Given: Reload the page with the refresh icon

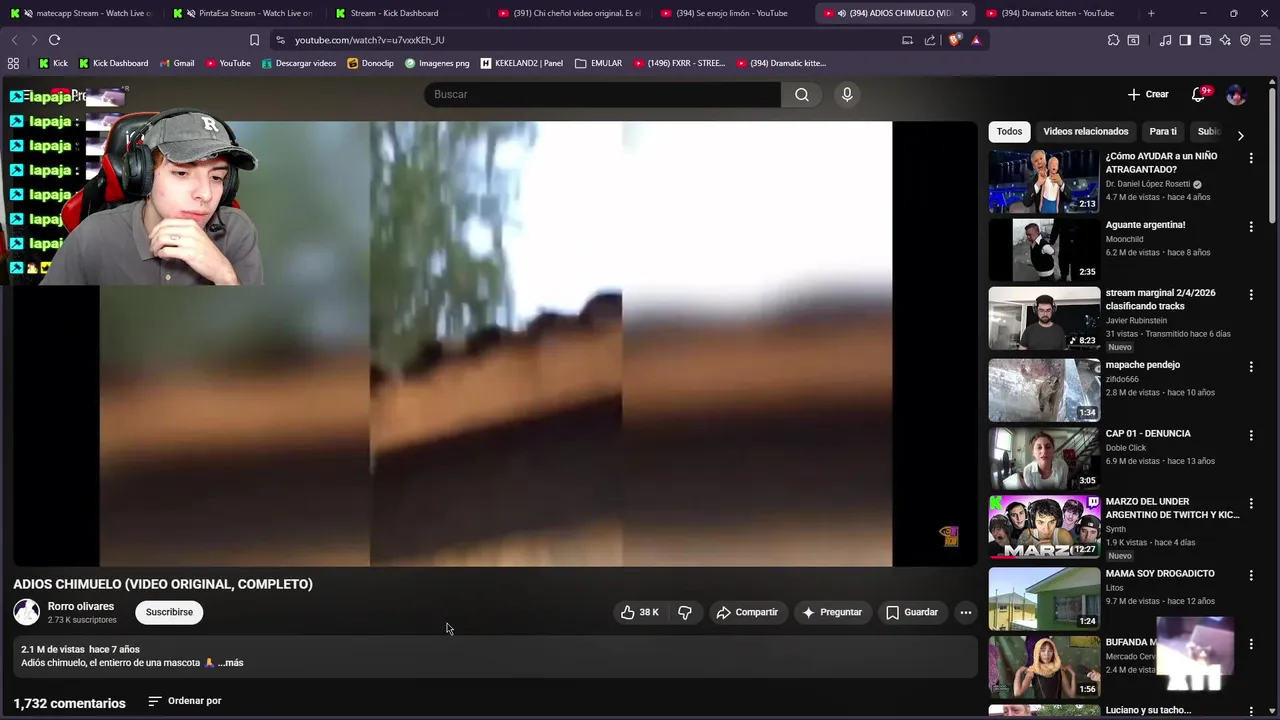Looking at the screenshot, I should 54,40.
